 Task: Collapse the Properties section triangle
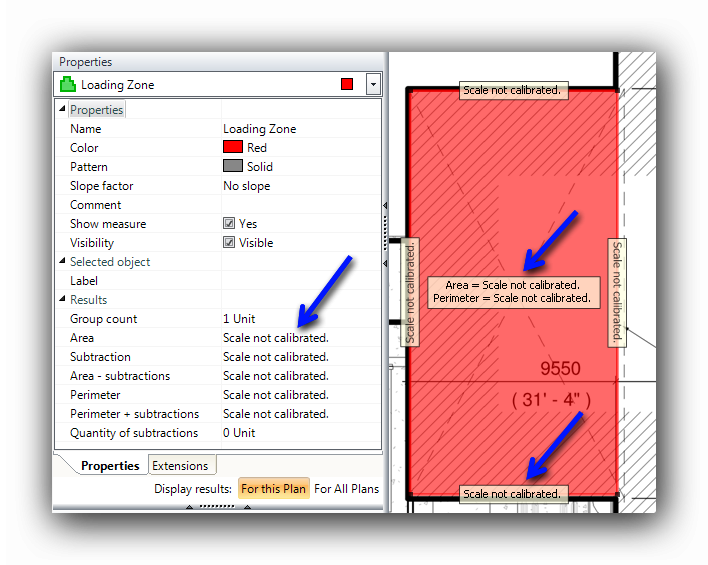[x=62, y=109]
